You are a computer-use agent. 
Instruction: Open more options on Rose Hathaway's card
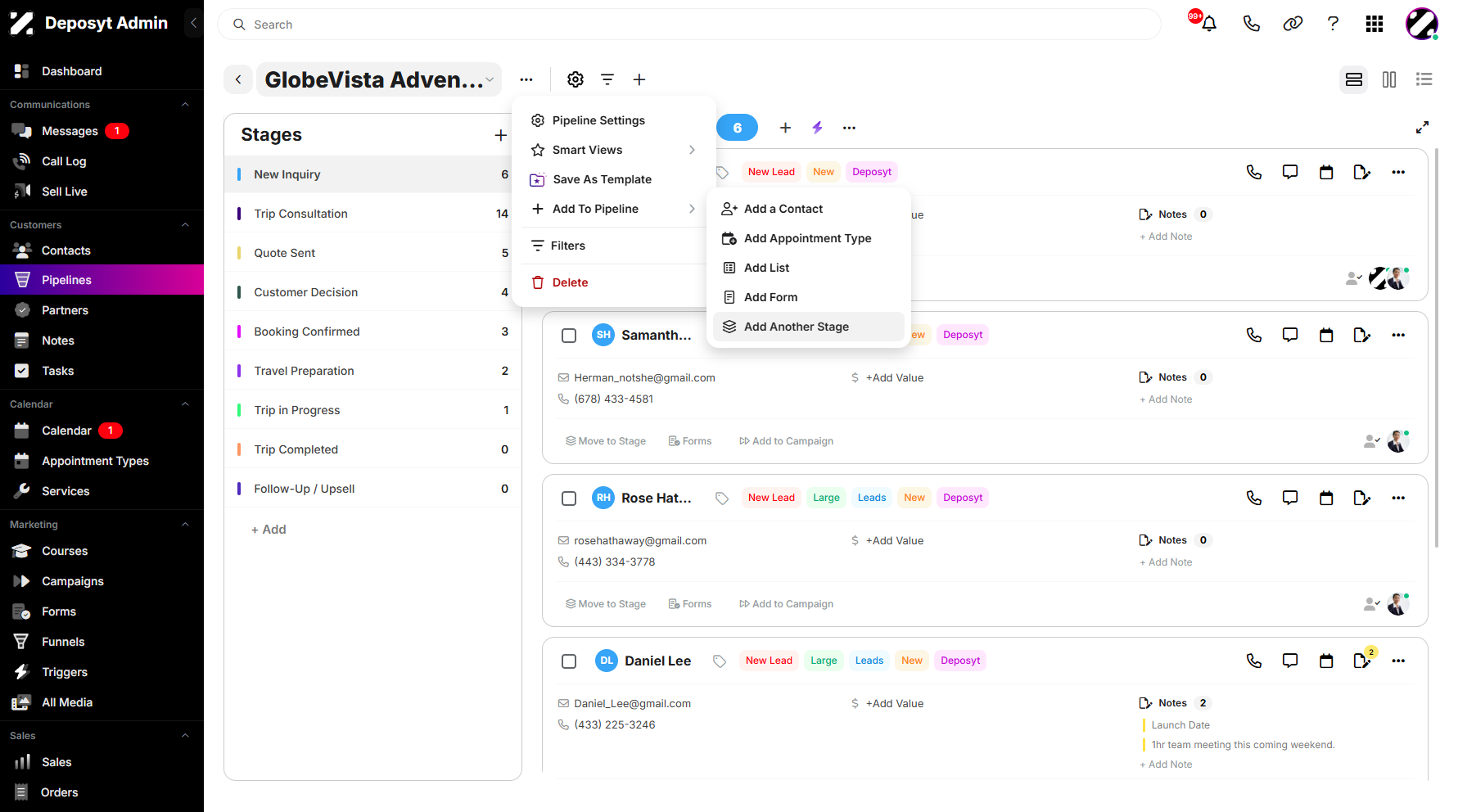[1398, 498]
